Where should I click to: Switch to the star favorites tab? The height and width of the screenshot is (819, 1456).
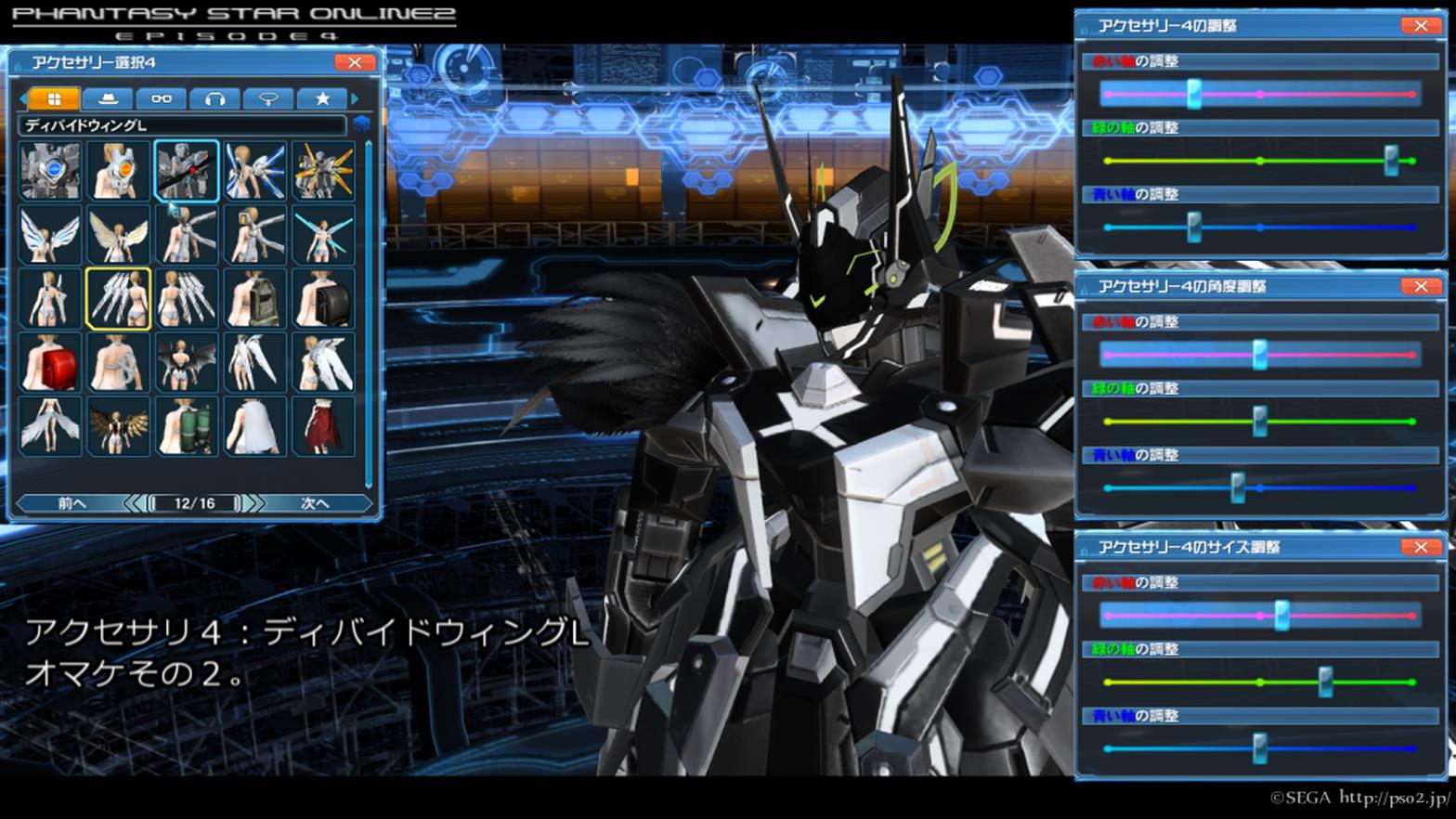click(x=322, y=98)
